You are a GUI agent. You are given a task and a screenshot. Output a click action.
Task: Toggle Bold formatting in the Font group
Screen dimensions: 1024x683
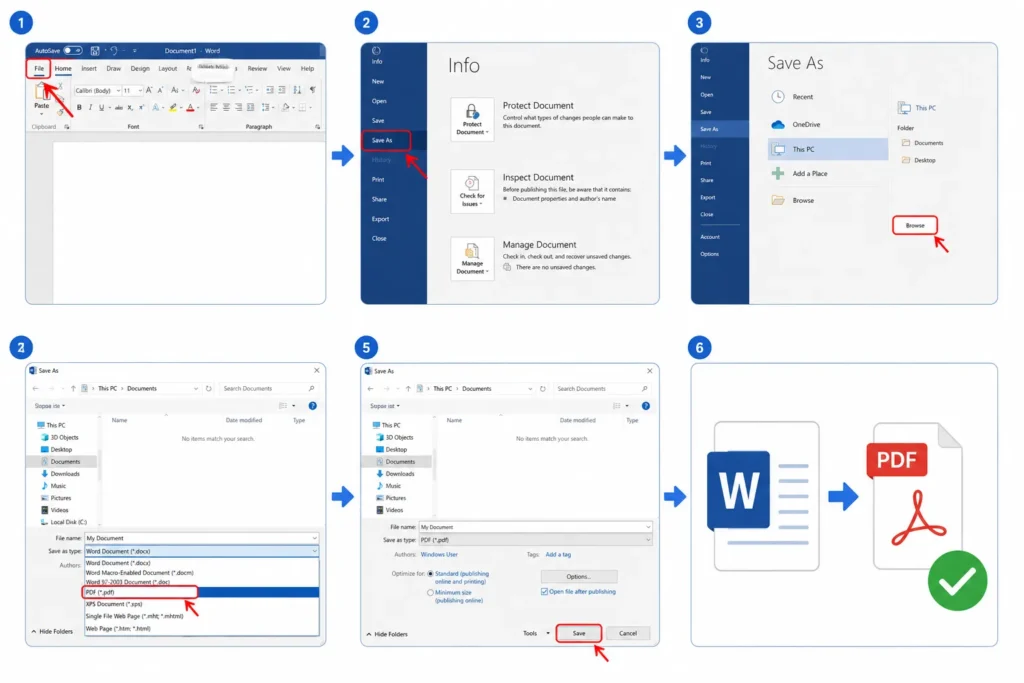tap(79, 107)
